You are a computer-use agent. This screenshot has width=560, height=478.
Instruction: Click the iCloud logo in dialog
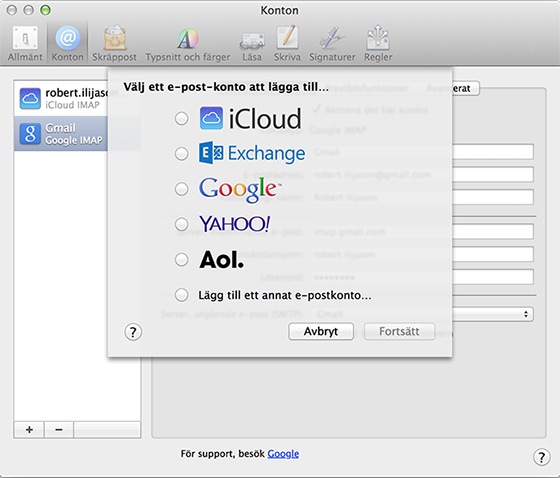250,118
